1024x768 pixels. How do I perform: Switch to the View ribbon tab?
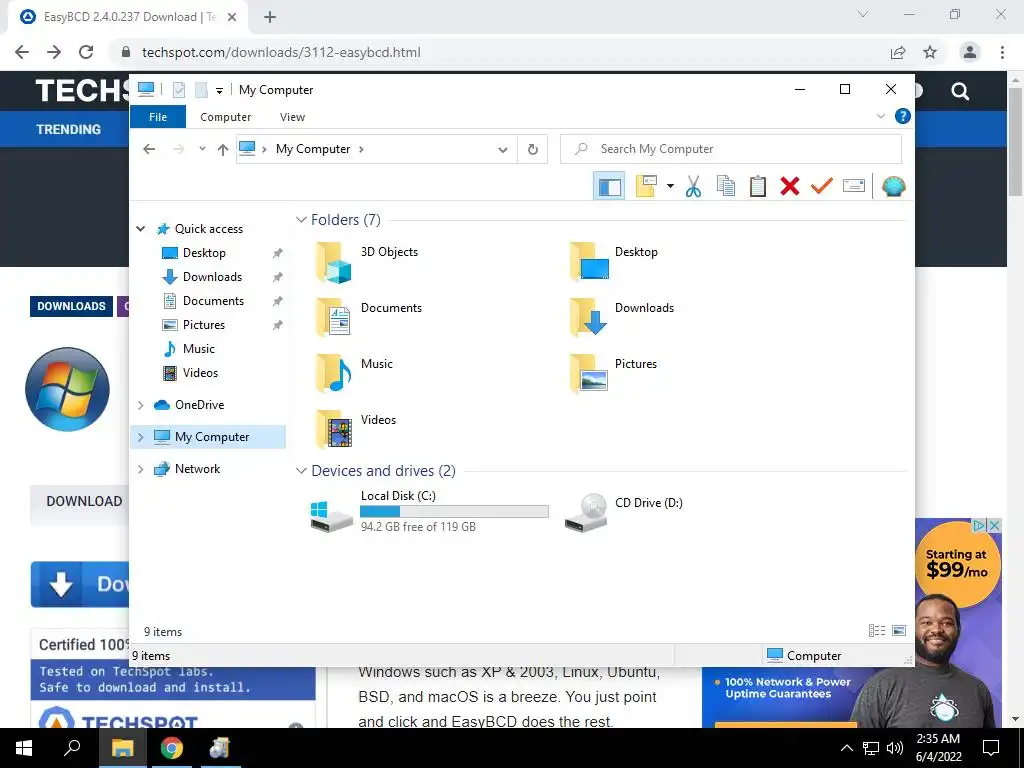292,117
